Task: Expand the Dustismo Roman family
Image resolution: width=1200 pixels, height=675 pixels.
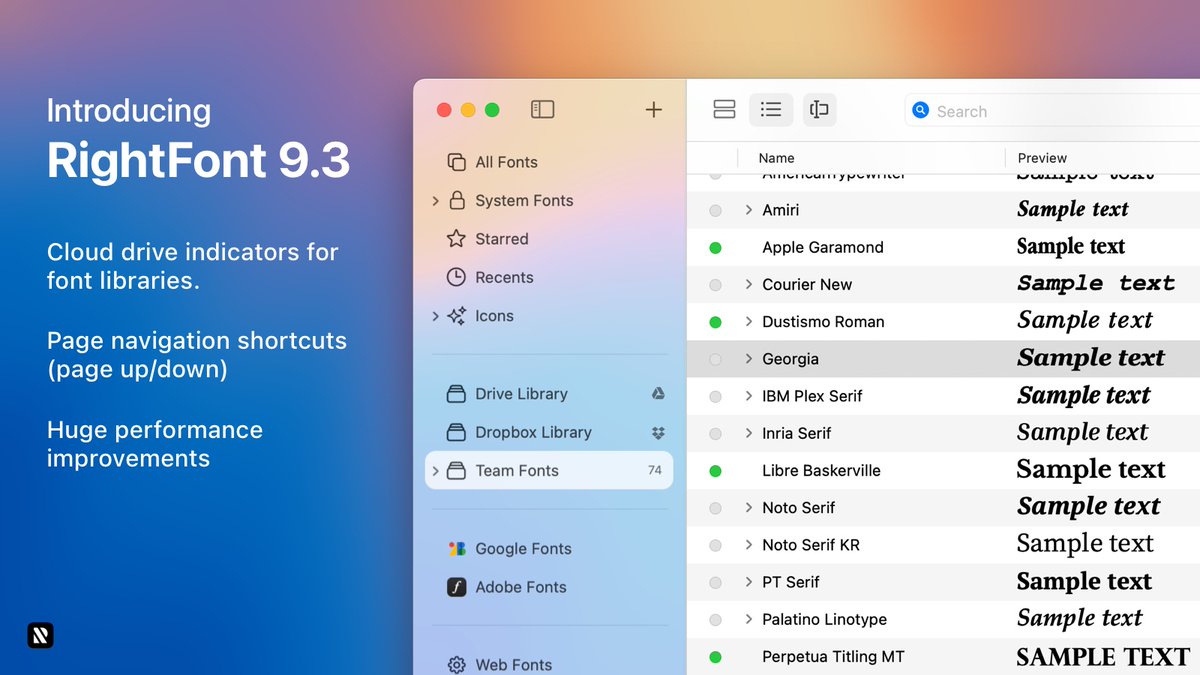Action: pyautogui.click(x=748, y=321)
